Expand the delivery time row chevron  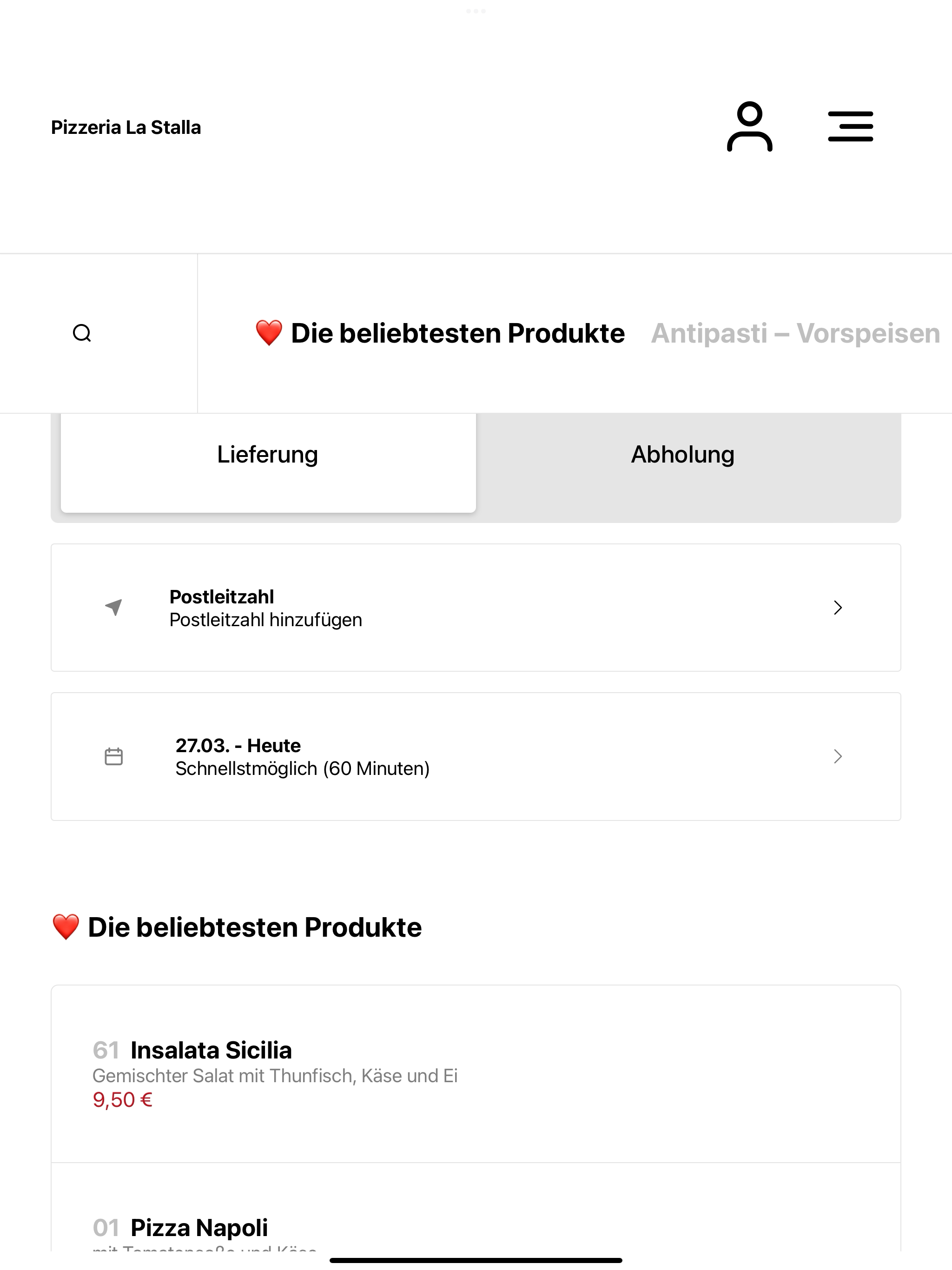coord(838,756)
